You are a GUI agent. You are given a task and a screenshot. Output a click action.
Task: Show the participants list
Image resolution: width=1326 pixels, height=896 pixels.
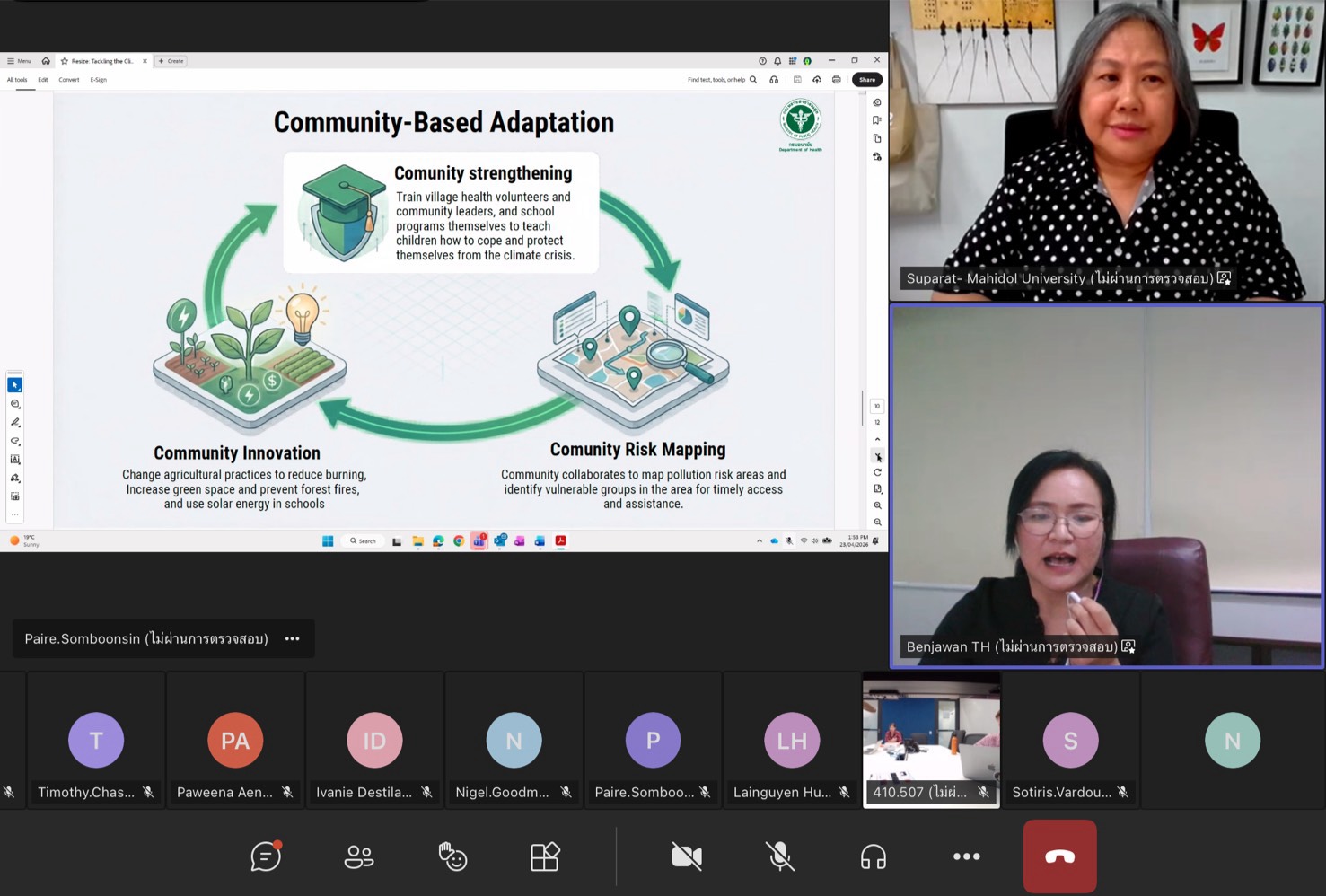tap(359, 856)
